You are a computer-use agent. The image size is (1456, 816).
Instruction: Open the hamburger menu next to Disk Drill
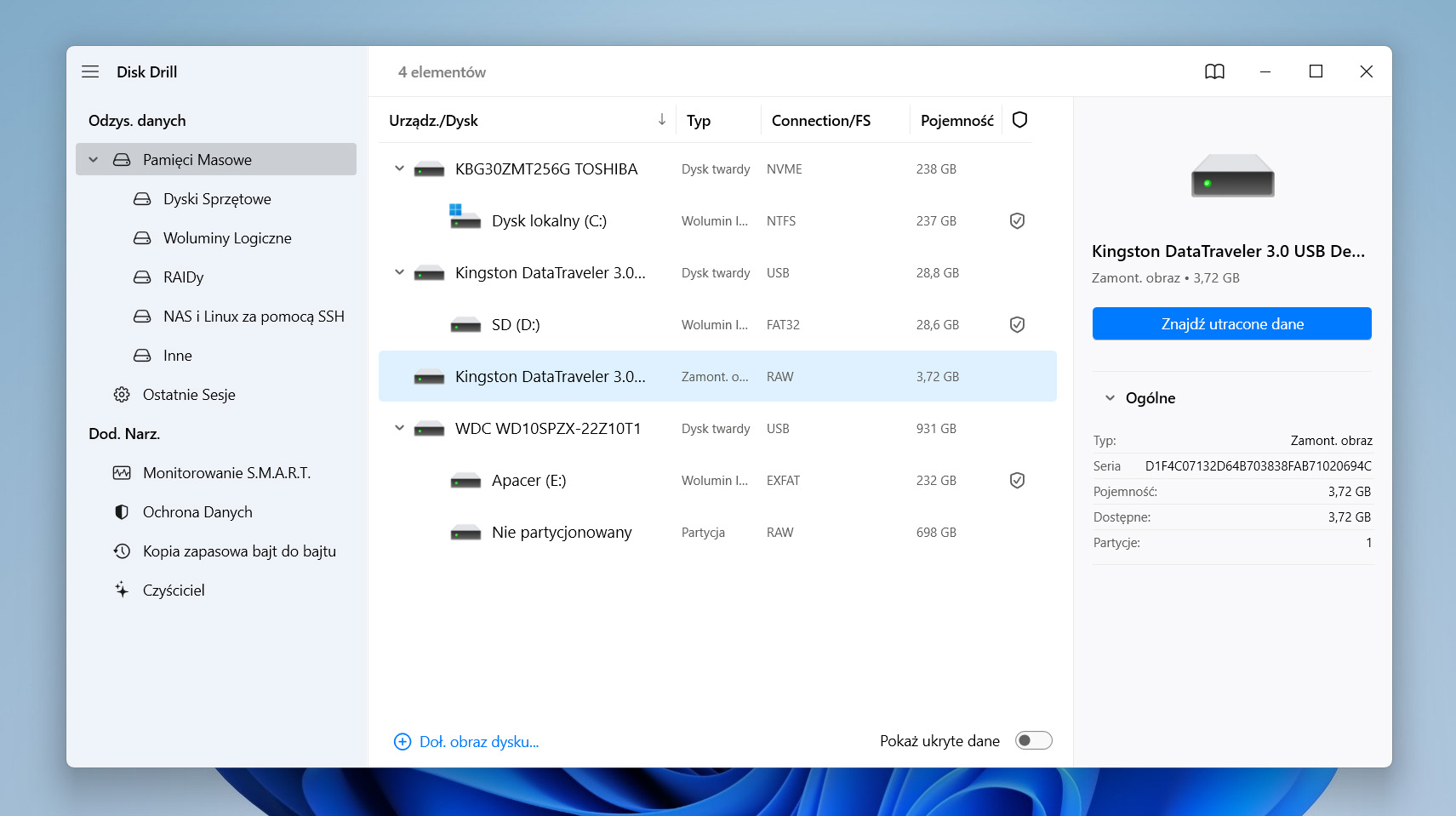(90, 71)
